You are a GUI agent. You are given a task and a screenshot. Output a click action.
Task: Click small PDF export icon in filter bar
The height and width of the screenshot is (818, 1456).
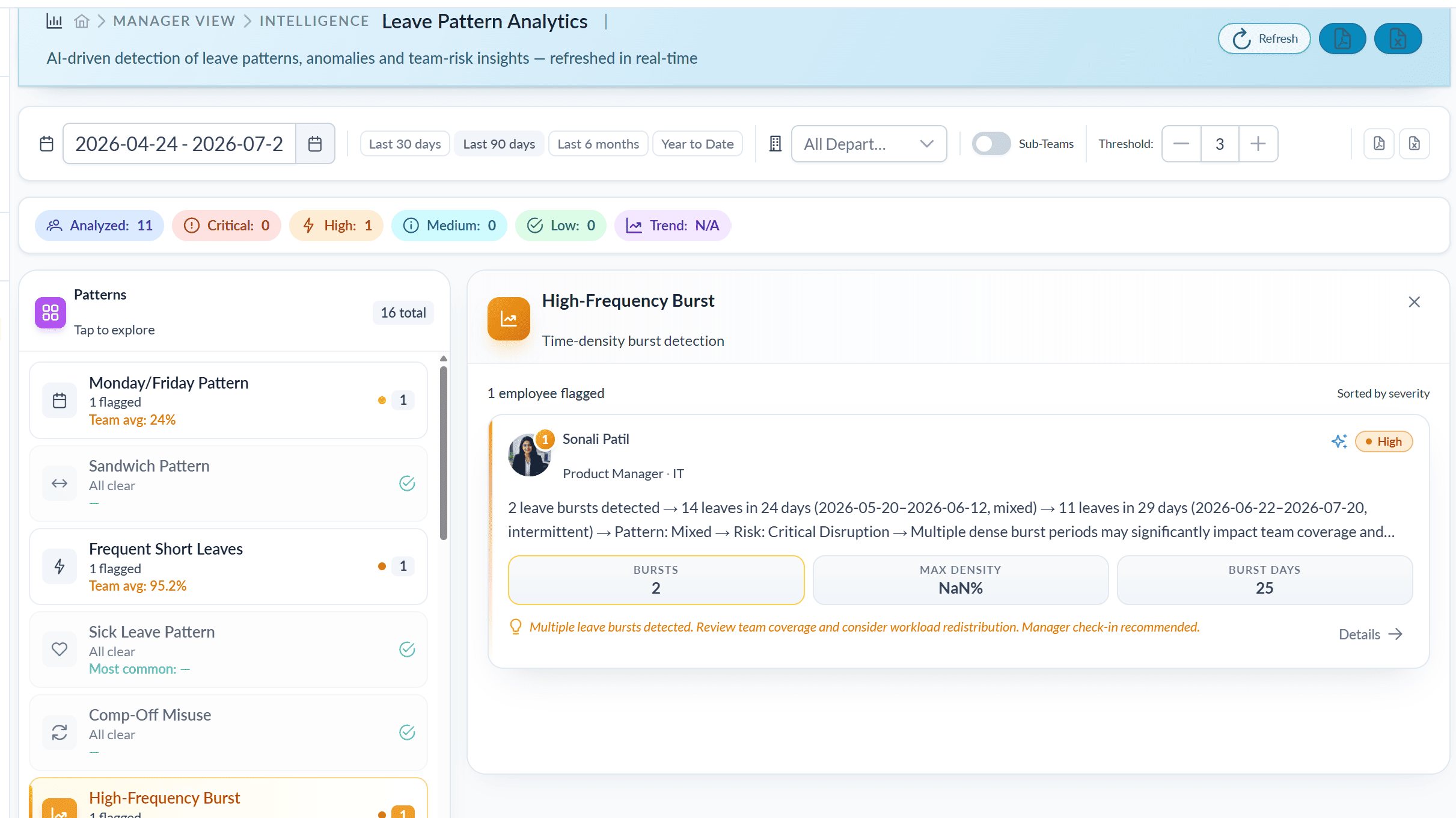pyautogui.click(x=1379, y=144)
